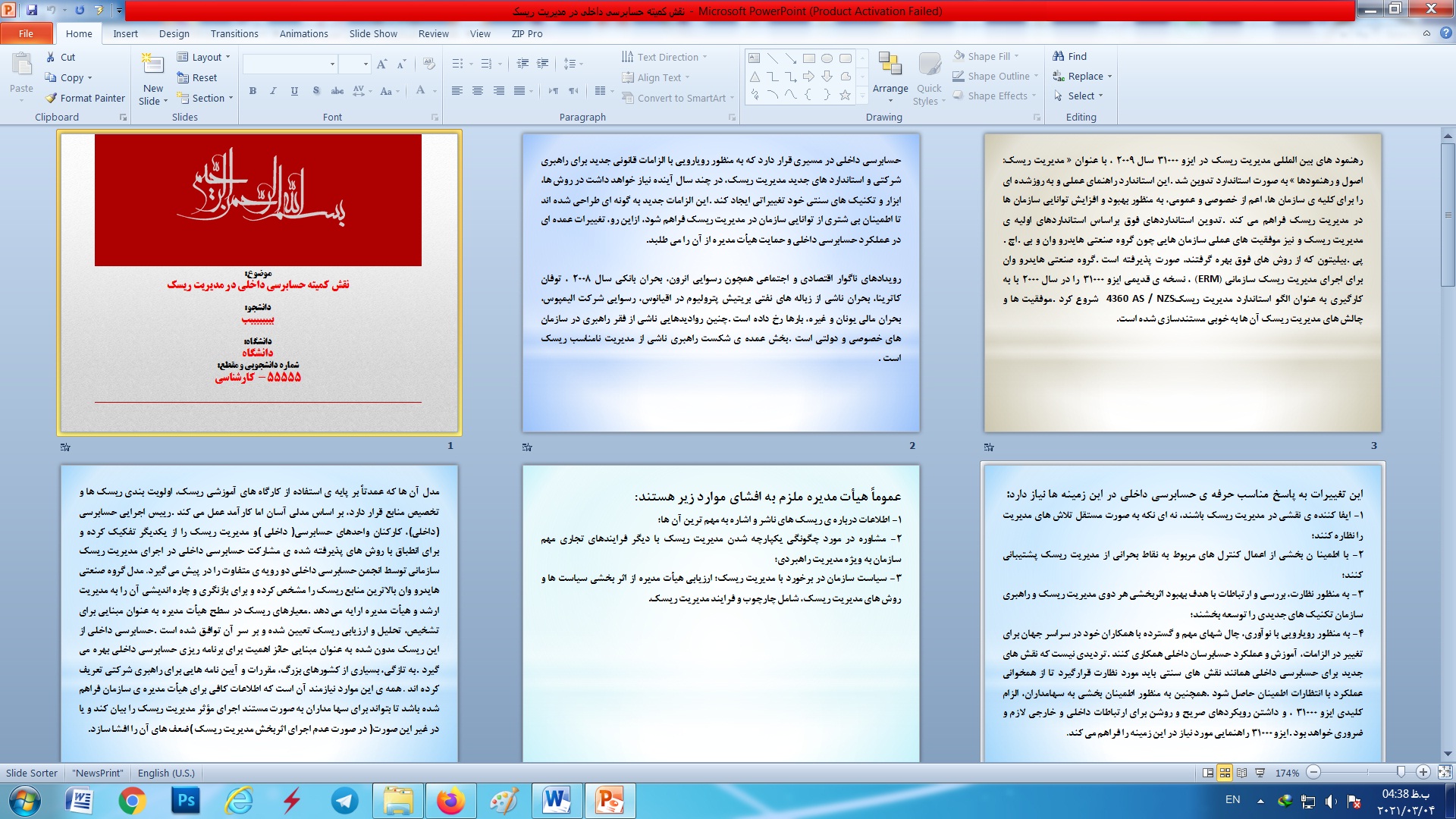The height and width of the screenshot is (819, 1456).
Task: Click the zoom in plus button
Action: pyautogui.click(x=1423, y=772)
